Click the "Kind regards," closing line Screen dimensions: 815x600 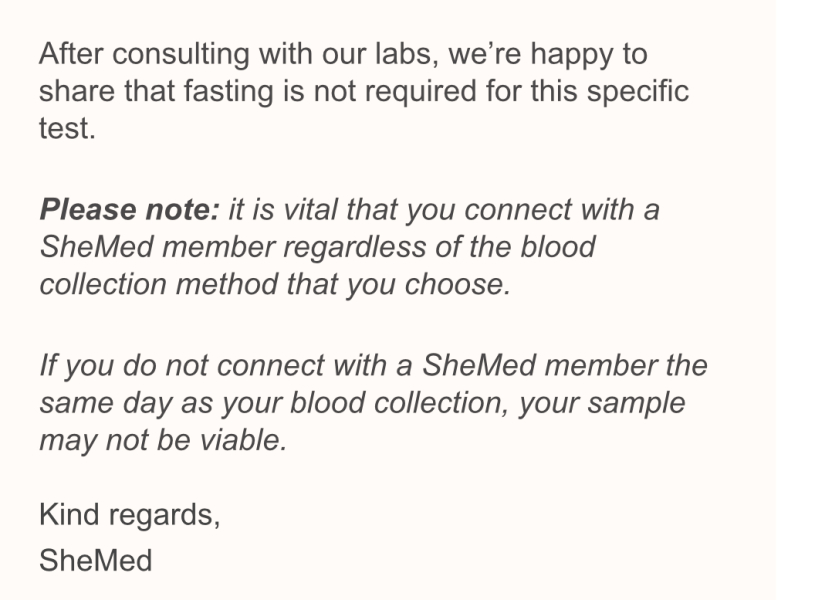tap(129, 515)
